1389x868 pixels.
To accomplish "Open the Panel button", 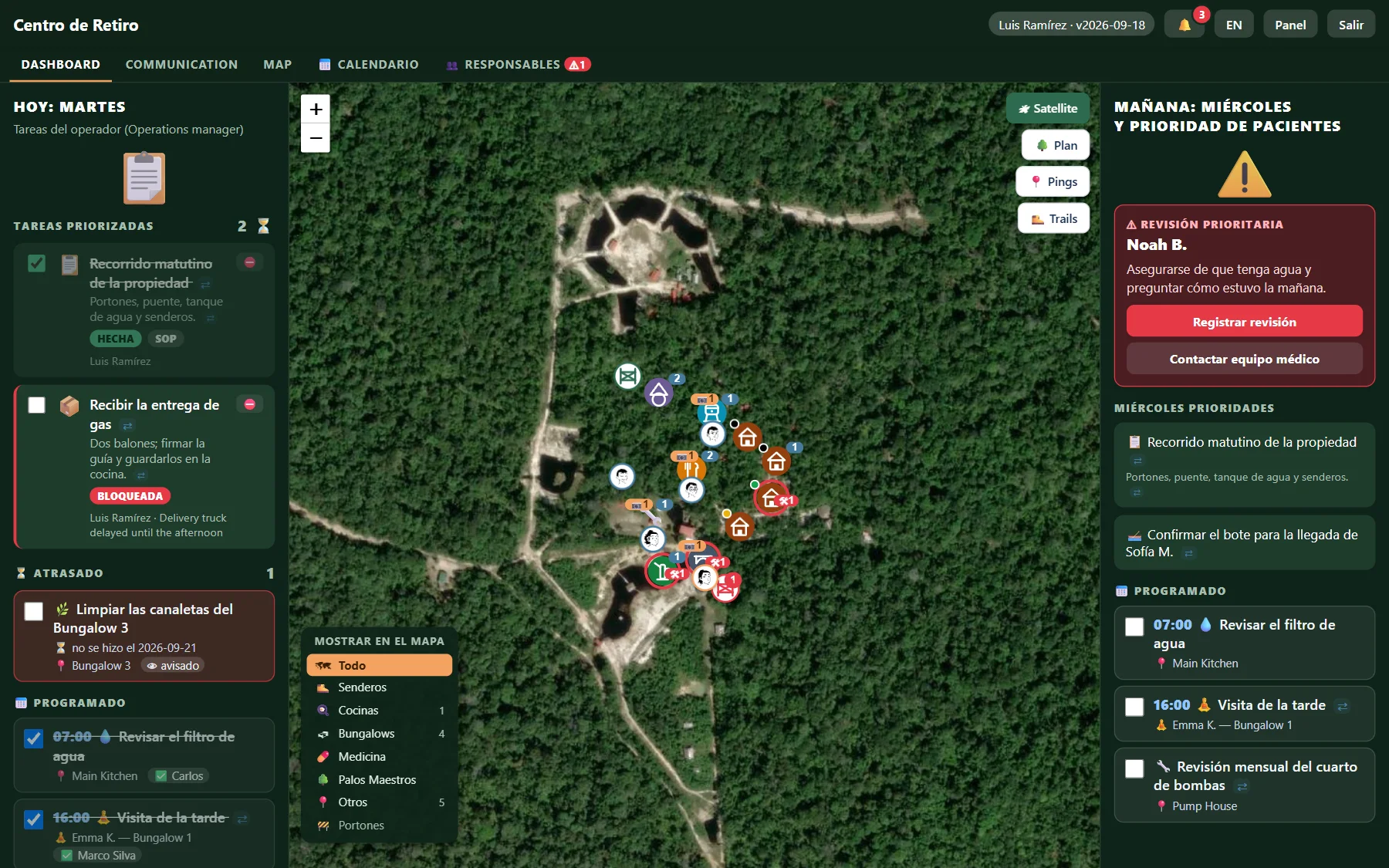I will [x=1290, y=25].
